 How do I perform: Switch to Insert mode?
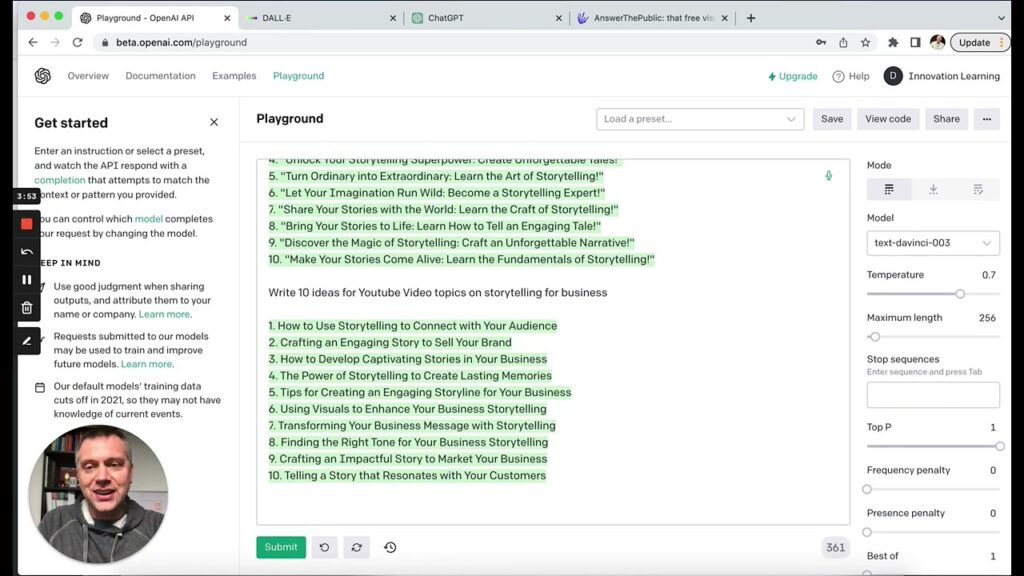click(x=933, y=189)
